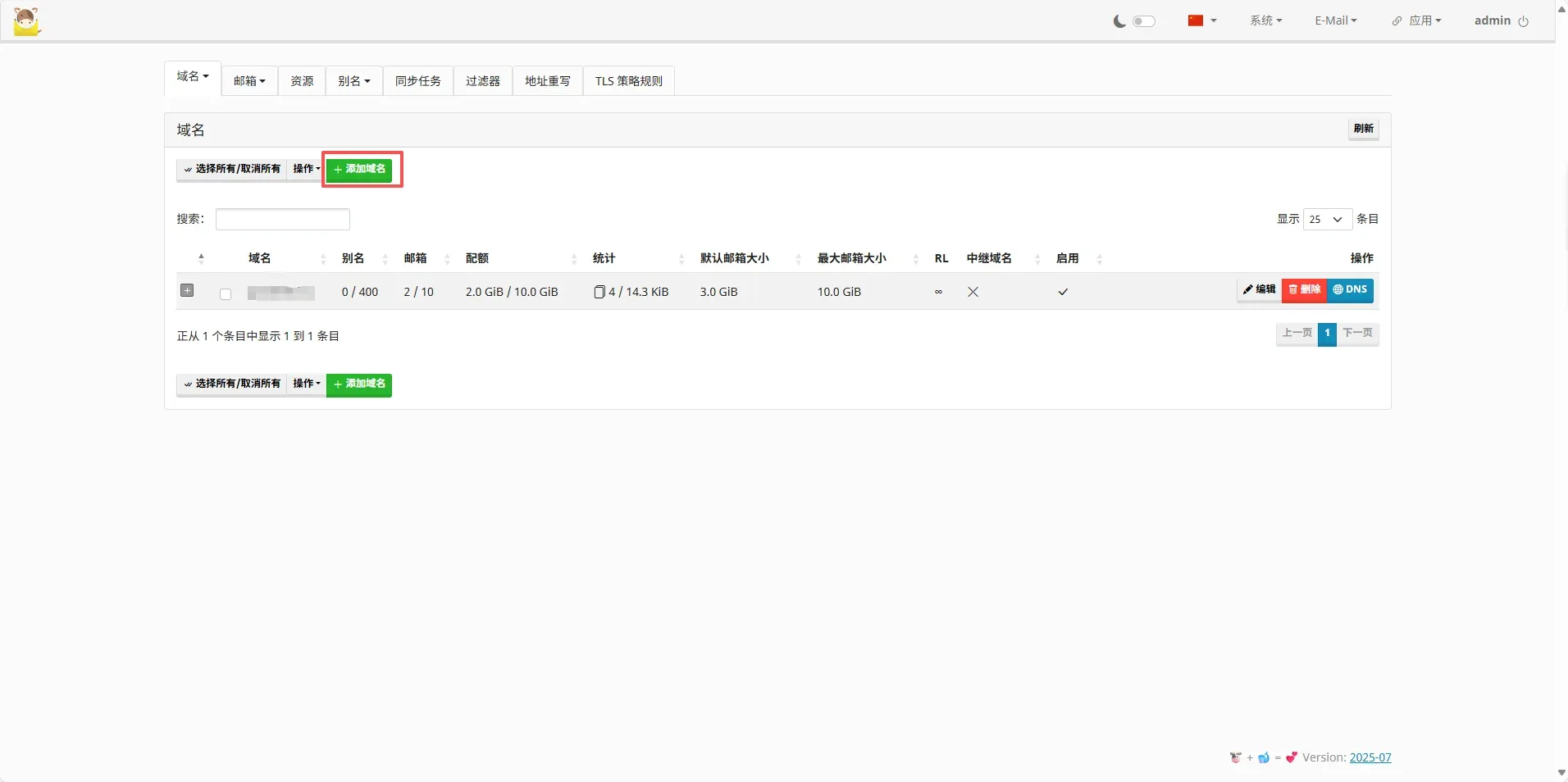Image resolution: width=1568 pixels, height=782 pixels.
Task: Open the System menu dropdown
Action: (1265, 20)
